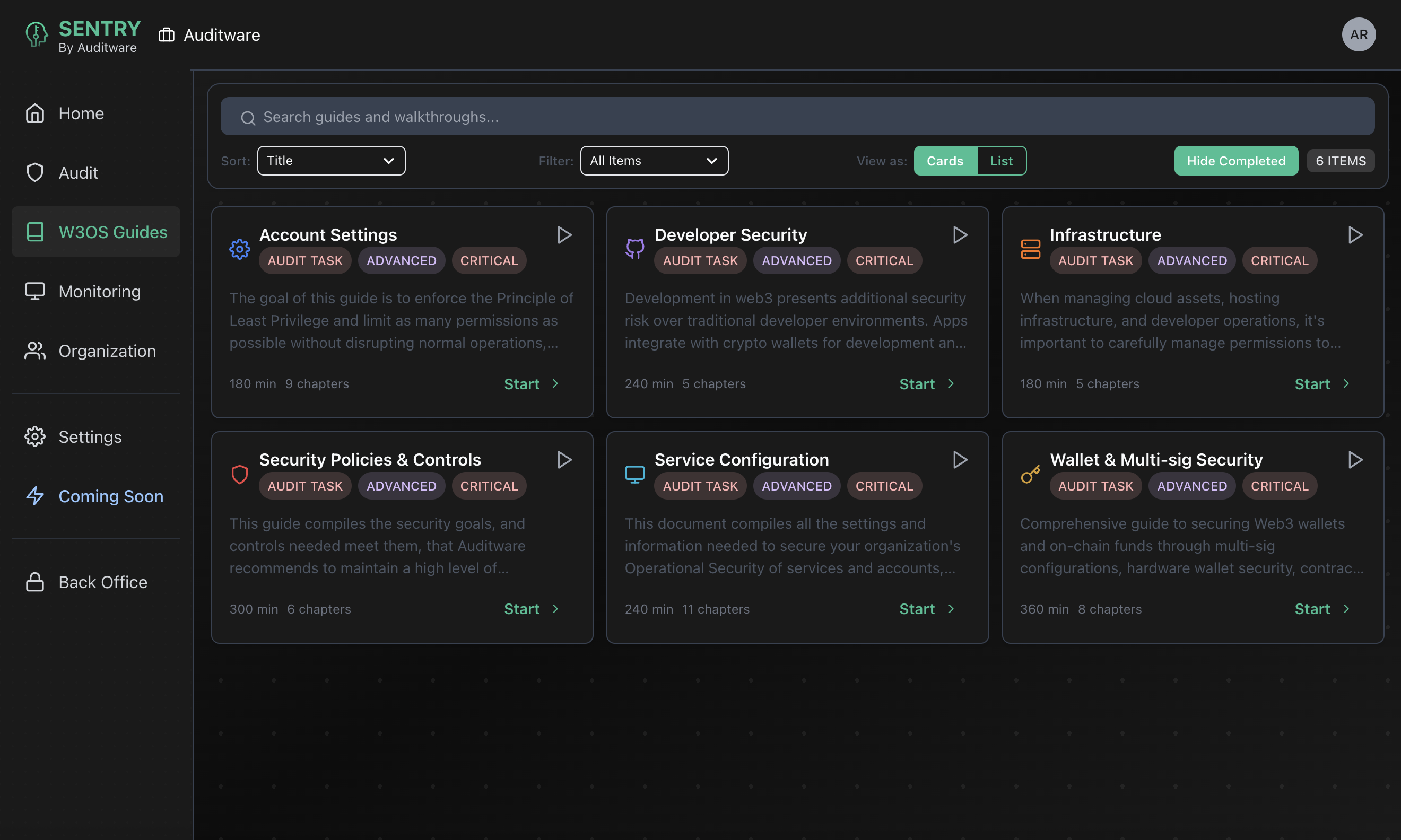1401x840 pixels.
Task: Play the Account Settings walkthrough
Action: pos(564,235)
